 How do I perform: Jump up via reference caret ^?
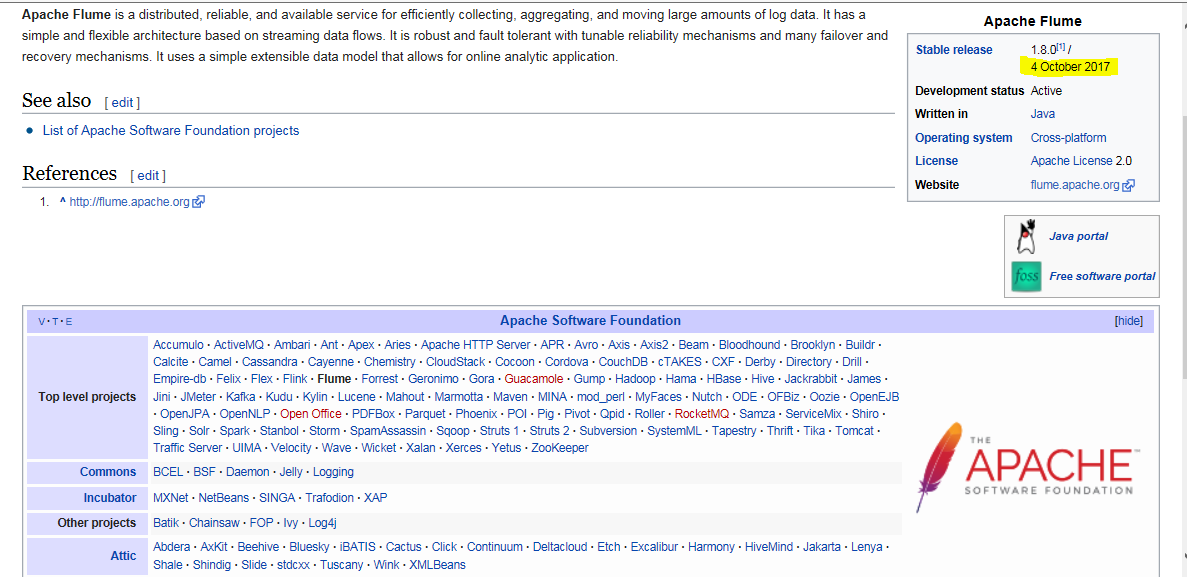click(x=62, y=201)
